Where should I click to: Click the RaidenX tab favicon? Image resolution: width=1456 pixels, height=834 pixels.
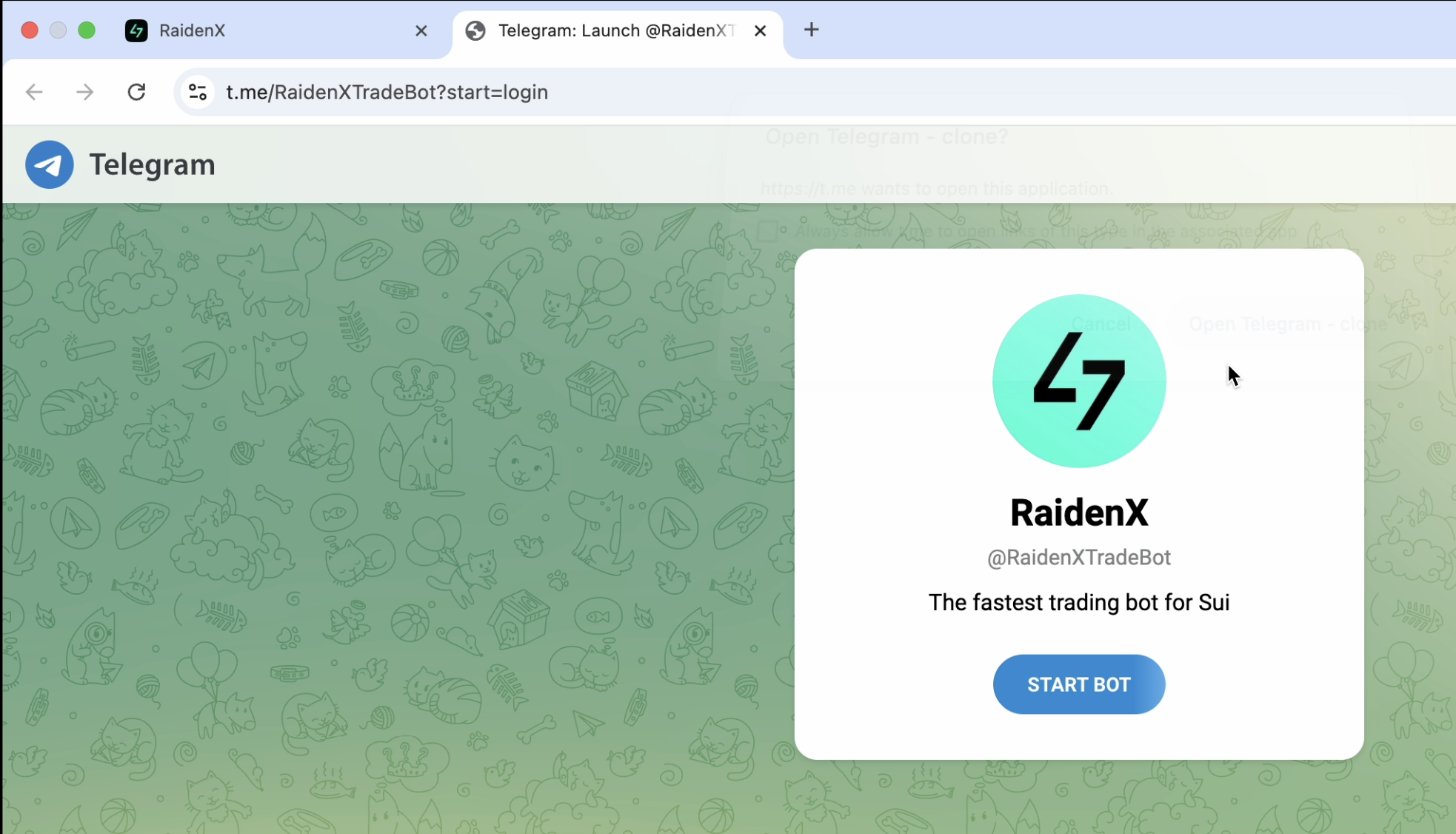(x=136, y=30)
